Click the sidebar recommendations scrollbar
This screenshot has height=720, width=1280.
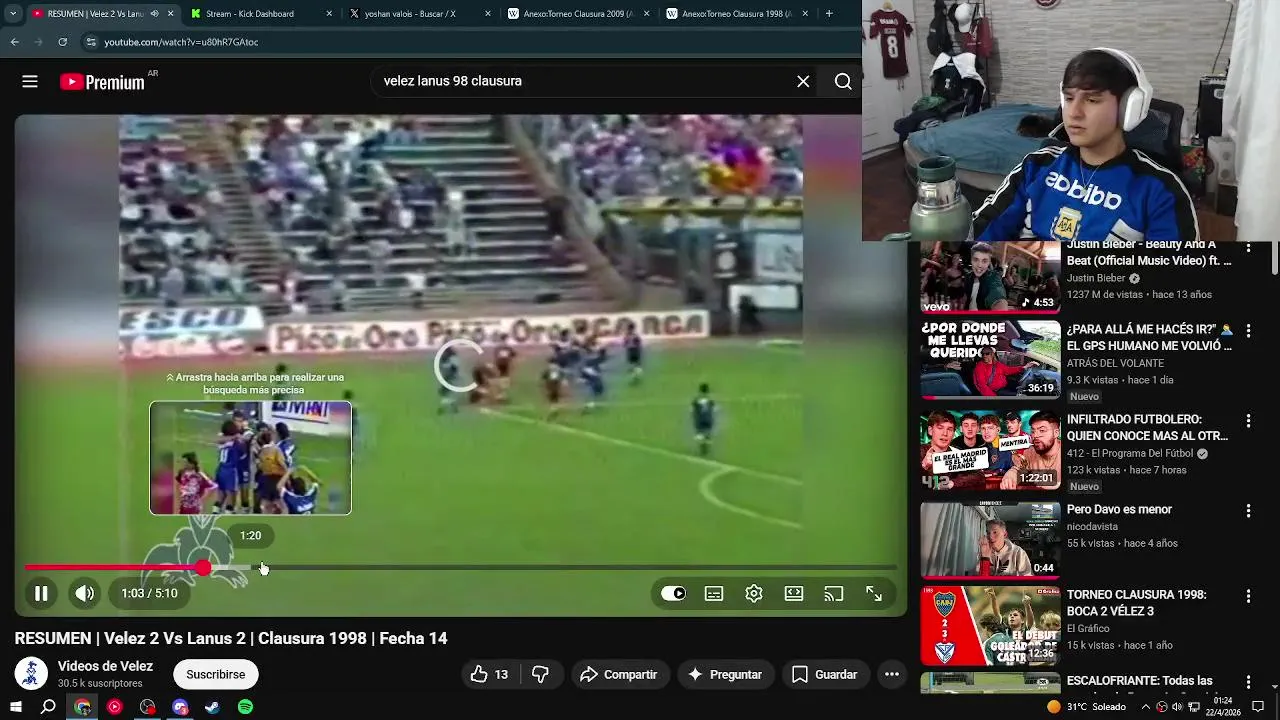click(1275, 257)
